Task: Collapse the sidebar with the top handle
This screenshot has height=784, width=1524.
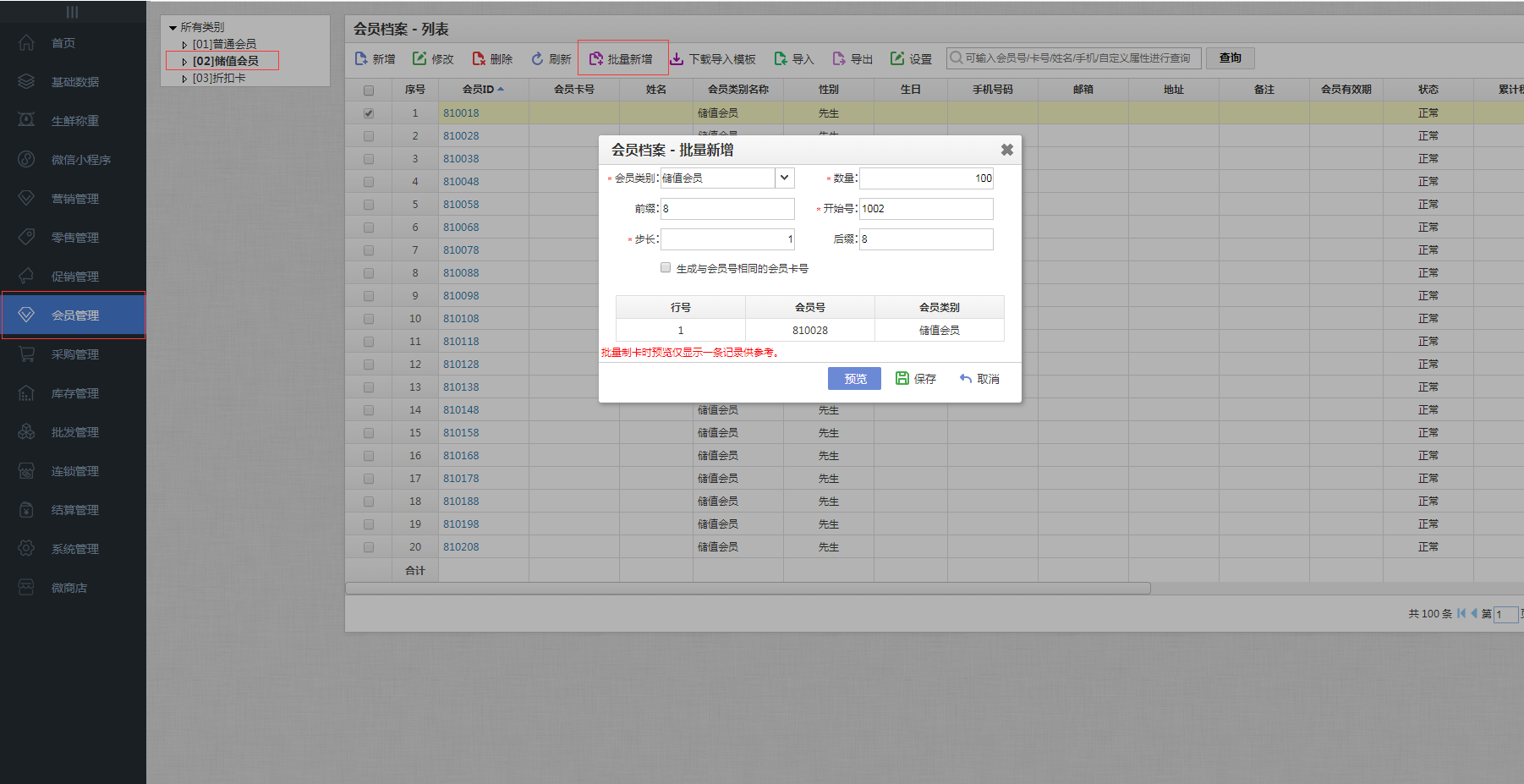Action: (73, 12)
